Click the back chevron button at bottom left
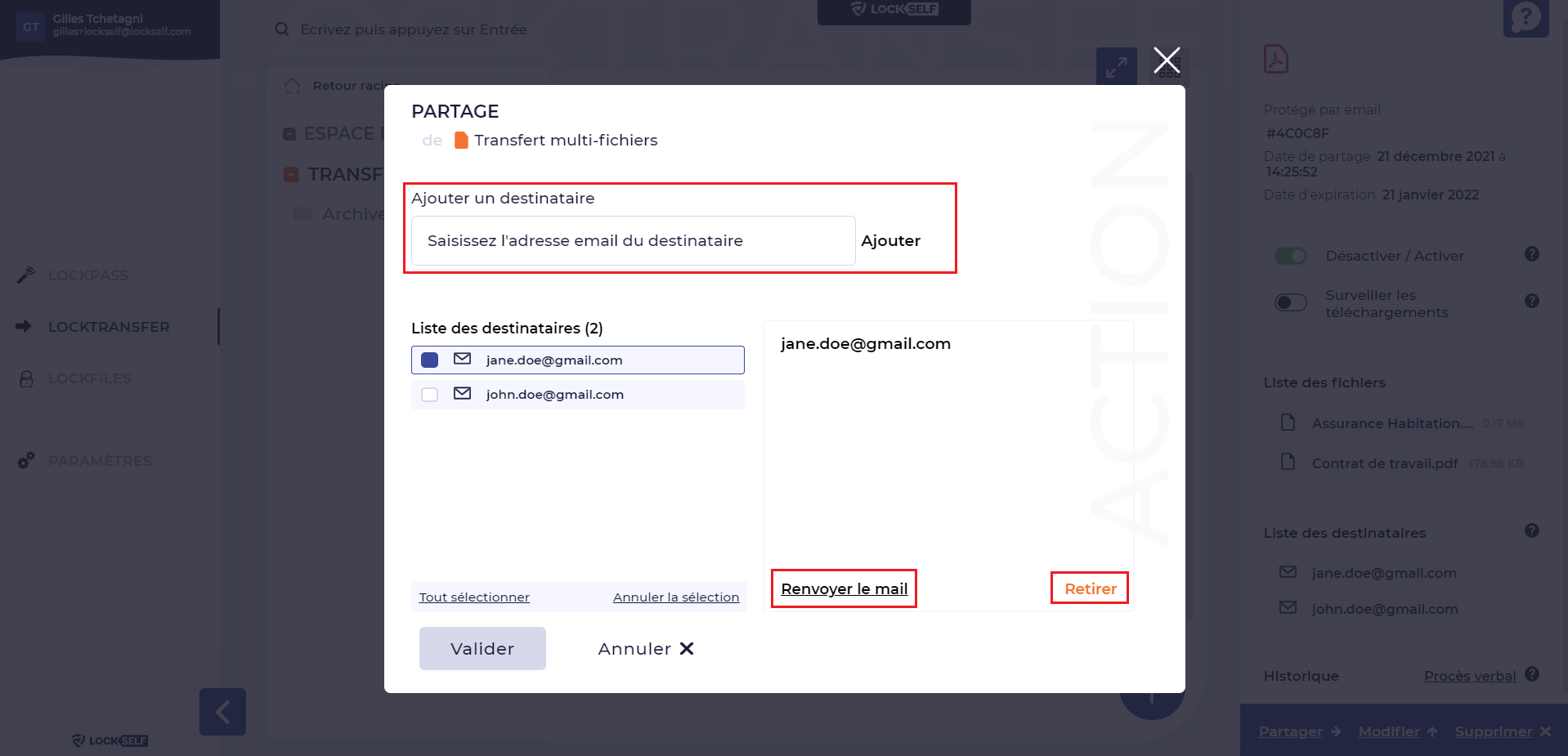The image size is (1568, 756). [x=222, y=712]
